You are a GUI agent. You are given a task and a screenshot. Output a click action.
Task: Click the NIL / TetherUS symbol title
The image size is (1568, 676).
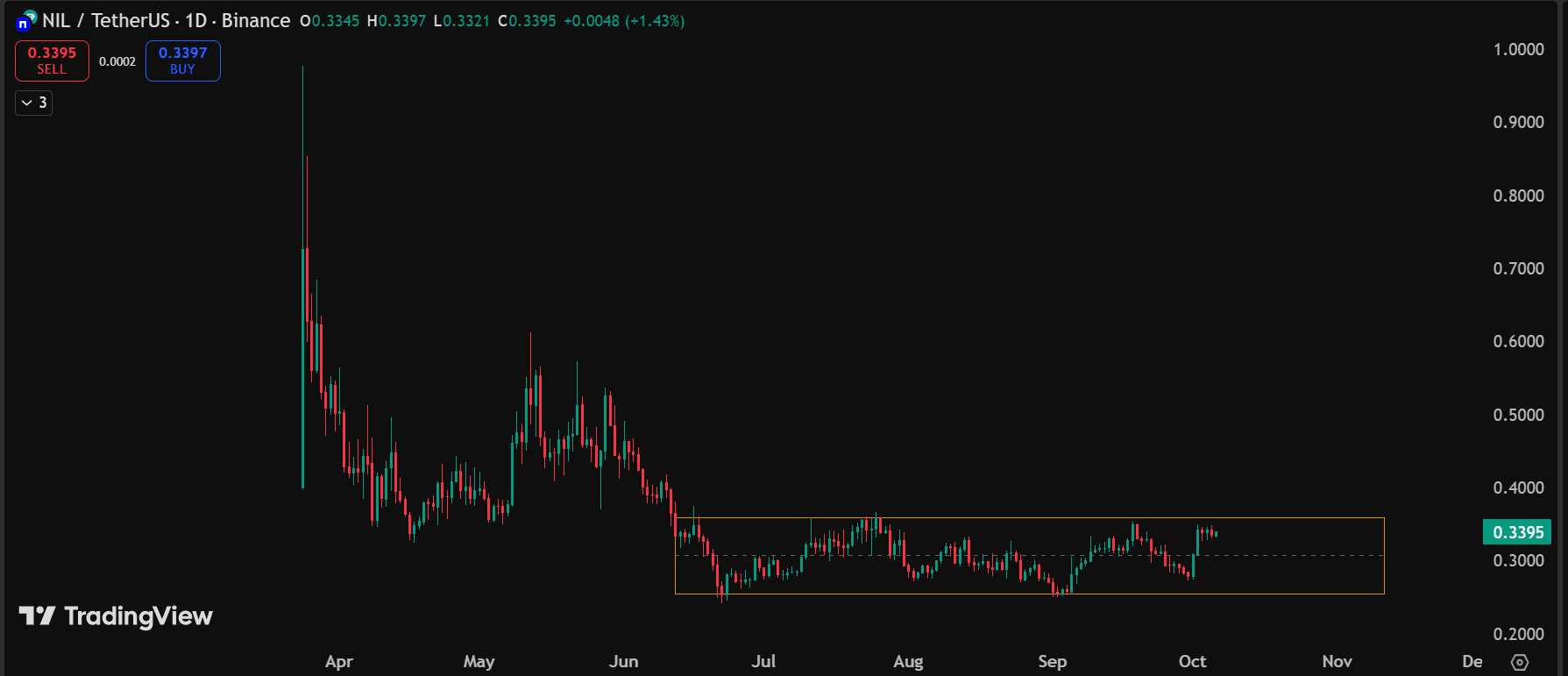[x=105, y=20]
